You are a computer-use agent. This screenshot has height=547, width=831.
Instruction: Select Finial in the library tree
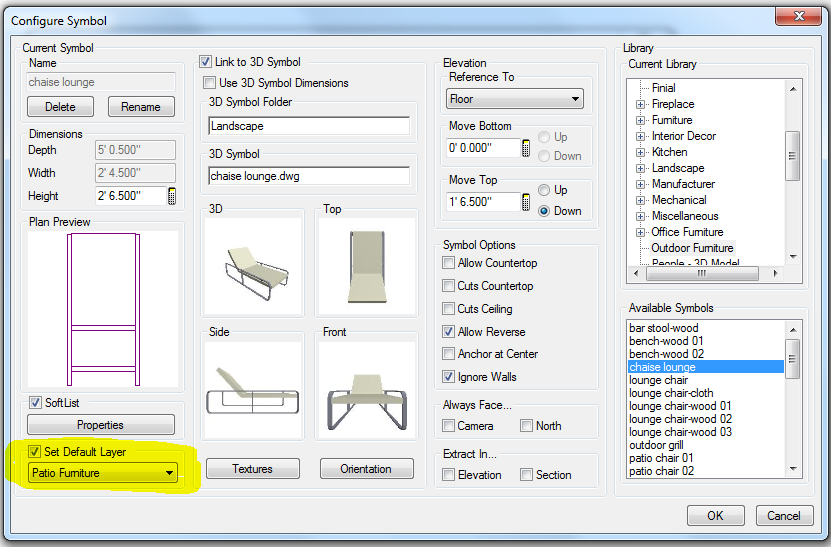(x=664, y=88)
